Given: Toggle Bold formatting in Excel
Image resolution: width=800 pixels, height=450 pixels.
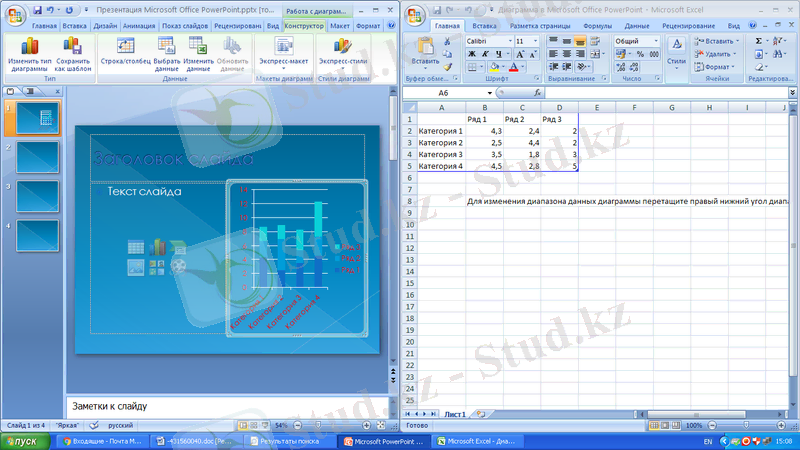Looking at the screenshot, I should tap(471, 54).
